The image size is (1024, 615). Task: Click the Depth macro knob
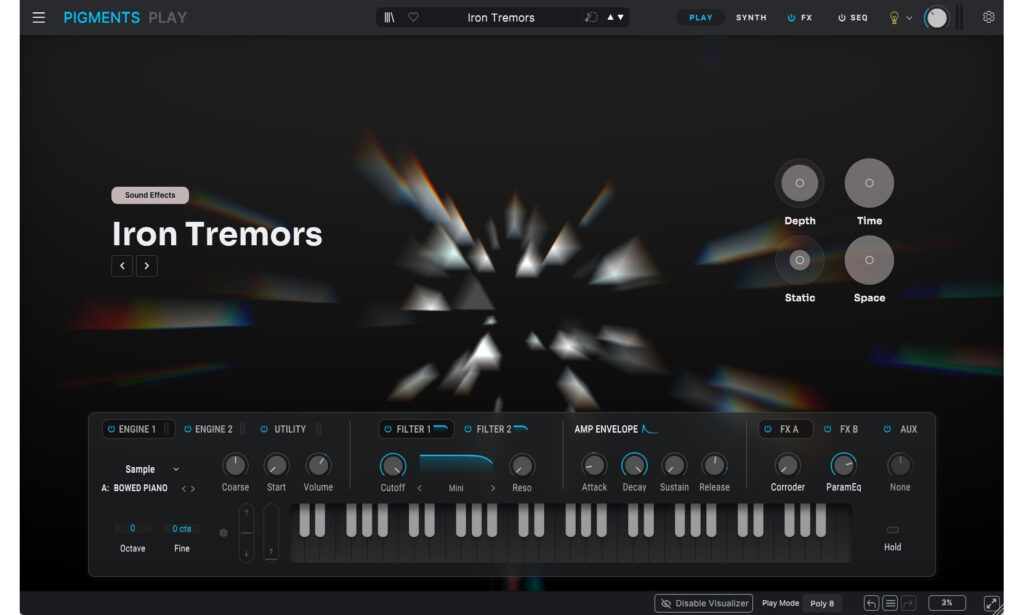tap(799, 183)
